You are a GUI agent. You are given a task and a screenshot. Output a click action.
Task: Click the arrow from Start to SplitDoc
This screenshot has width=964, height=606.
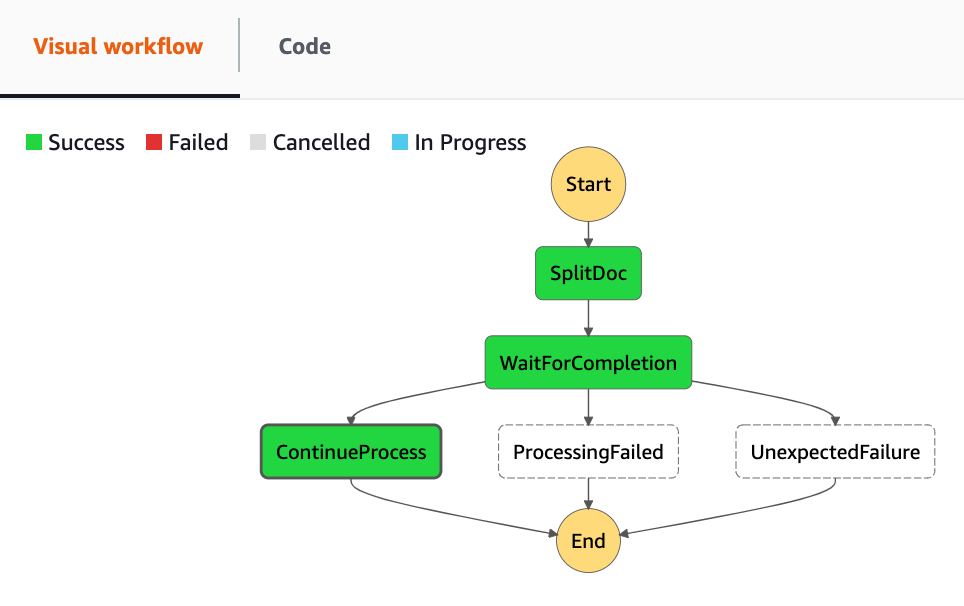tap(588, 230)
